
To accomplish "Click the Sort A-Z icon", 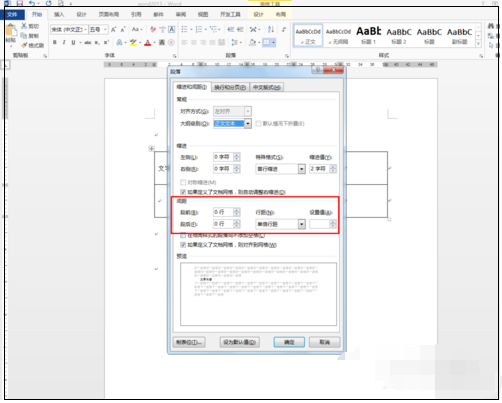I will [271, 29].
